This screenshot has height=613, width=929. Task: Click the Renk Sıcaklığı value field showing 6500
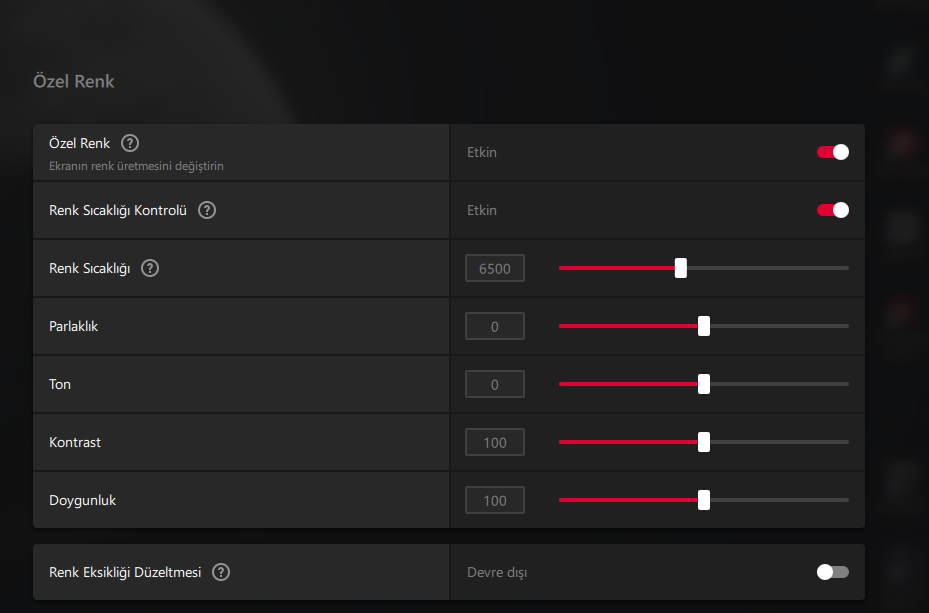(x=495, y=268)
